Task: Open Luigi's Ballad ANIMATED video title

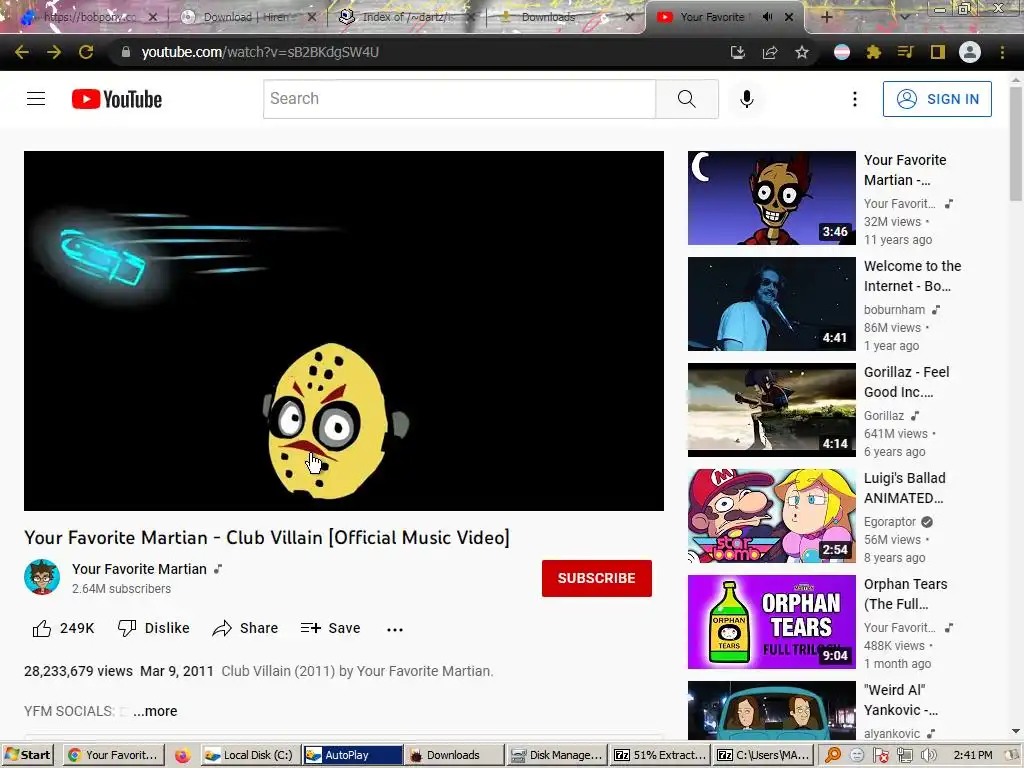Action: [904, 488]
